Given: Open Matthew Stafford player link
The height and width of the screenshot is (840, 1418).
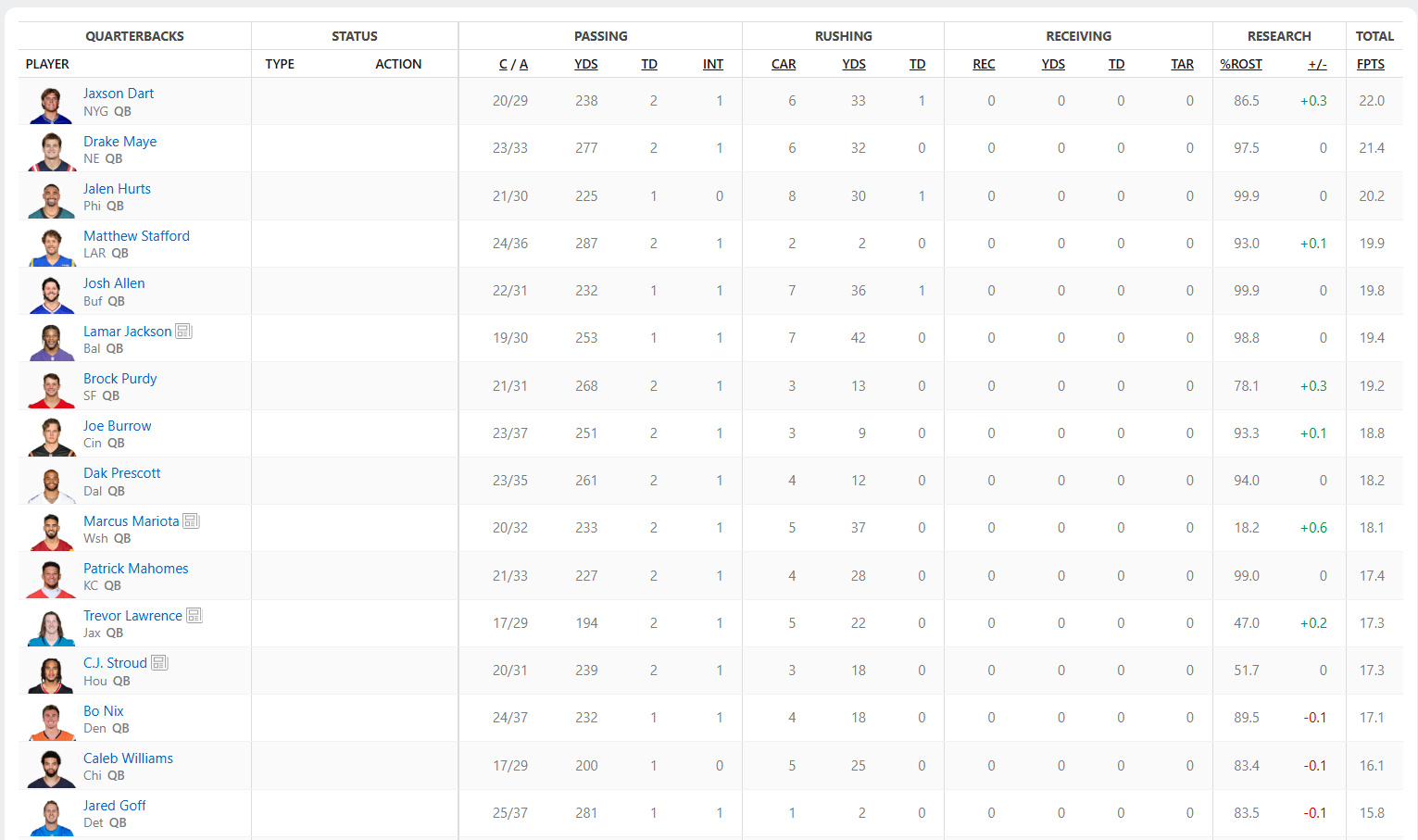Looking at the screenshot, I should [136, 235].
